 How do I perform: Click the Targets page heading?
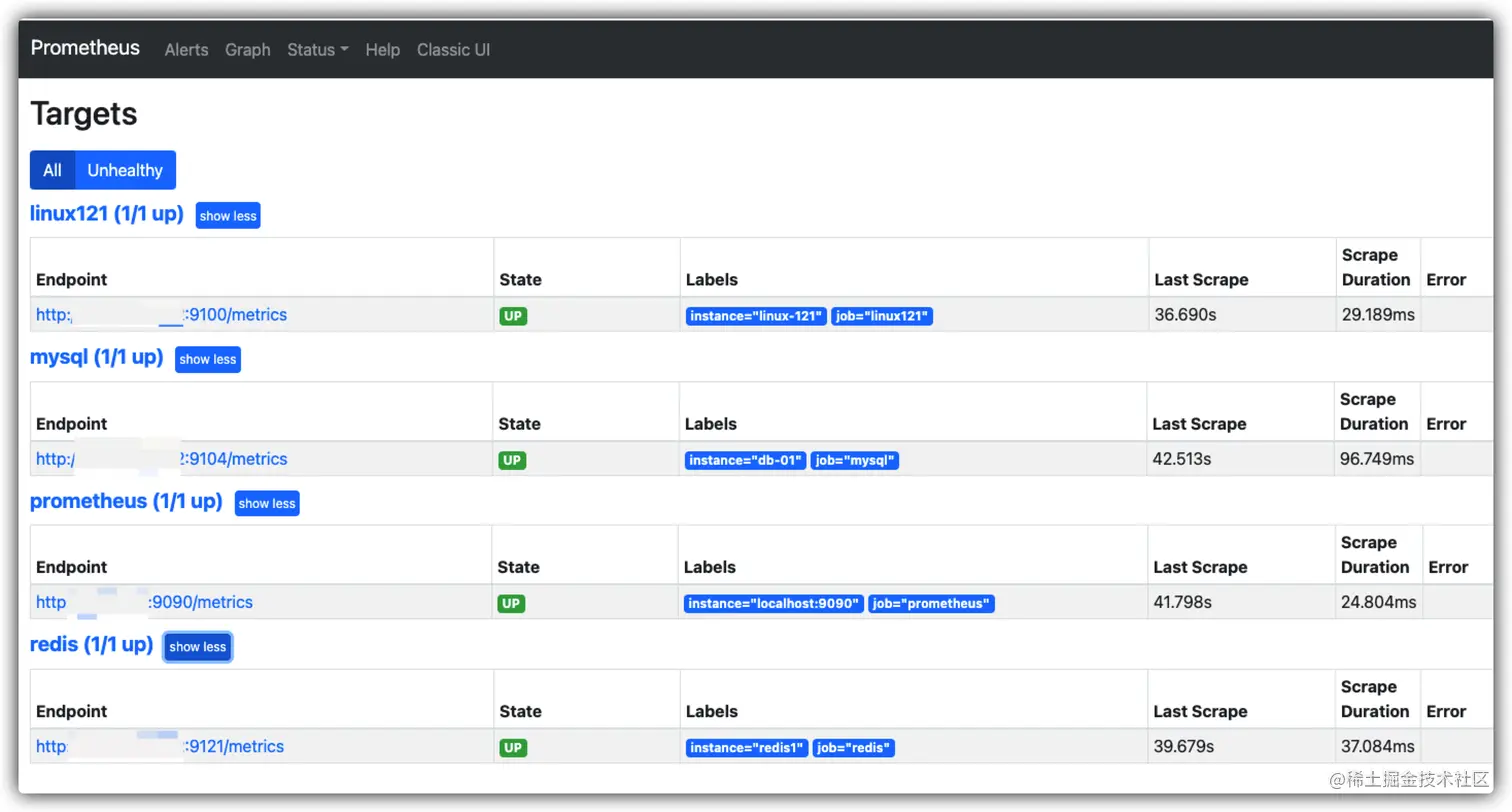[84, 114]
